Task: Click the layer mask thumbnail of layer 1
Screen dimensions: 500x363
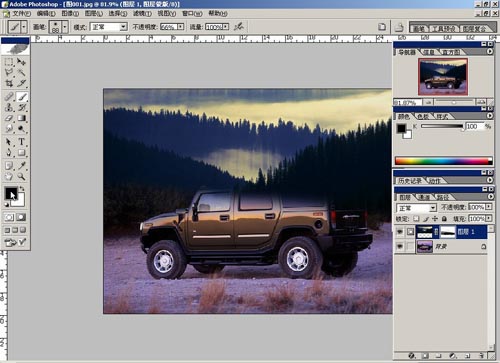Action: click(448, 232)
